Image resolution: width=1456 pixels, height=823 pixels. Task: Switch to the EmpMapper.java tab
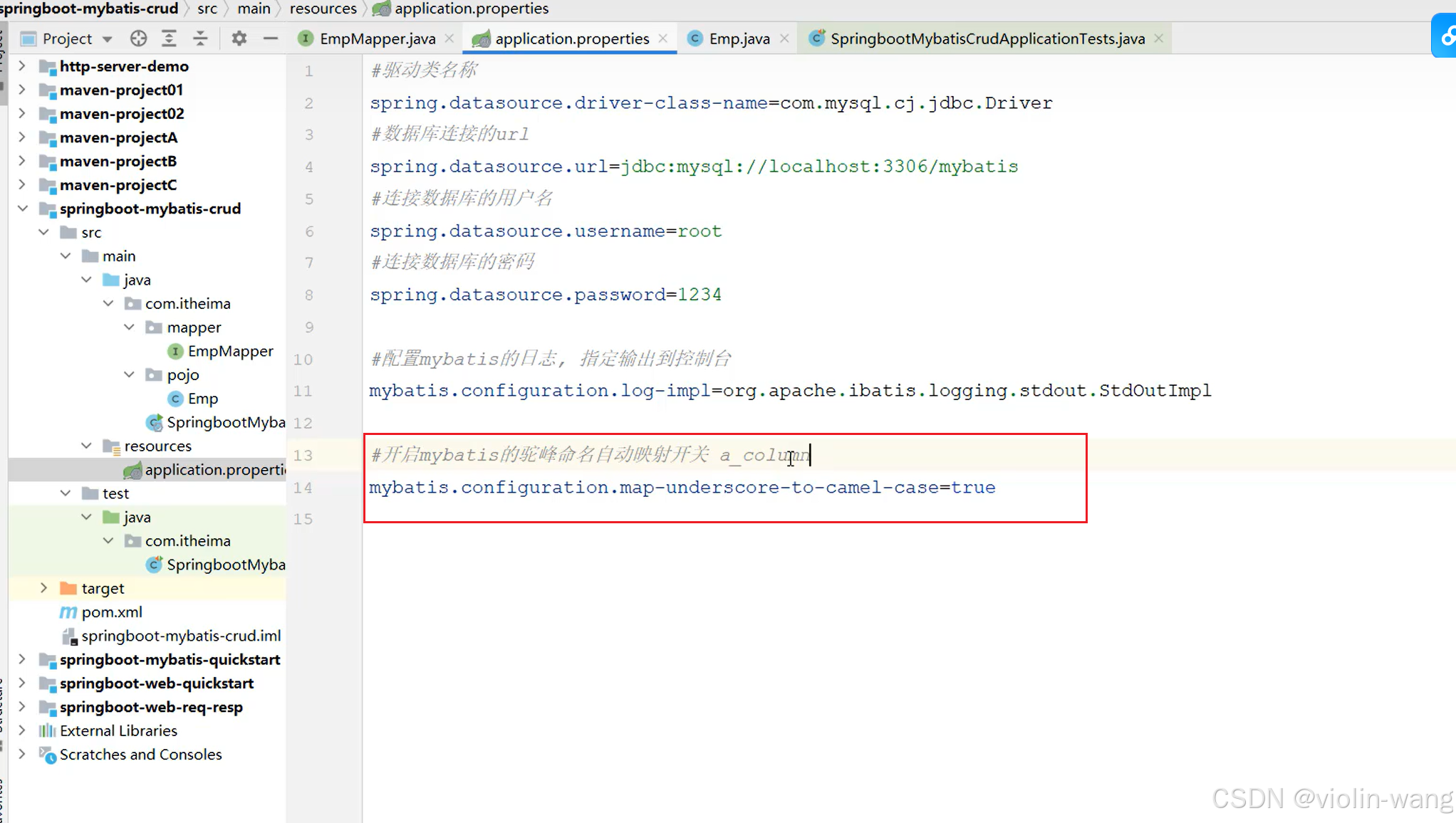[x=377, y=38]
